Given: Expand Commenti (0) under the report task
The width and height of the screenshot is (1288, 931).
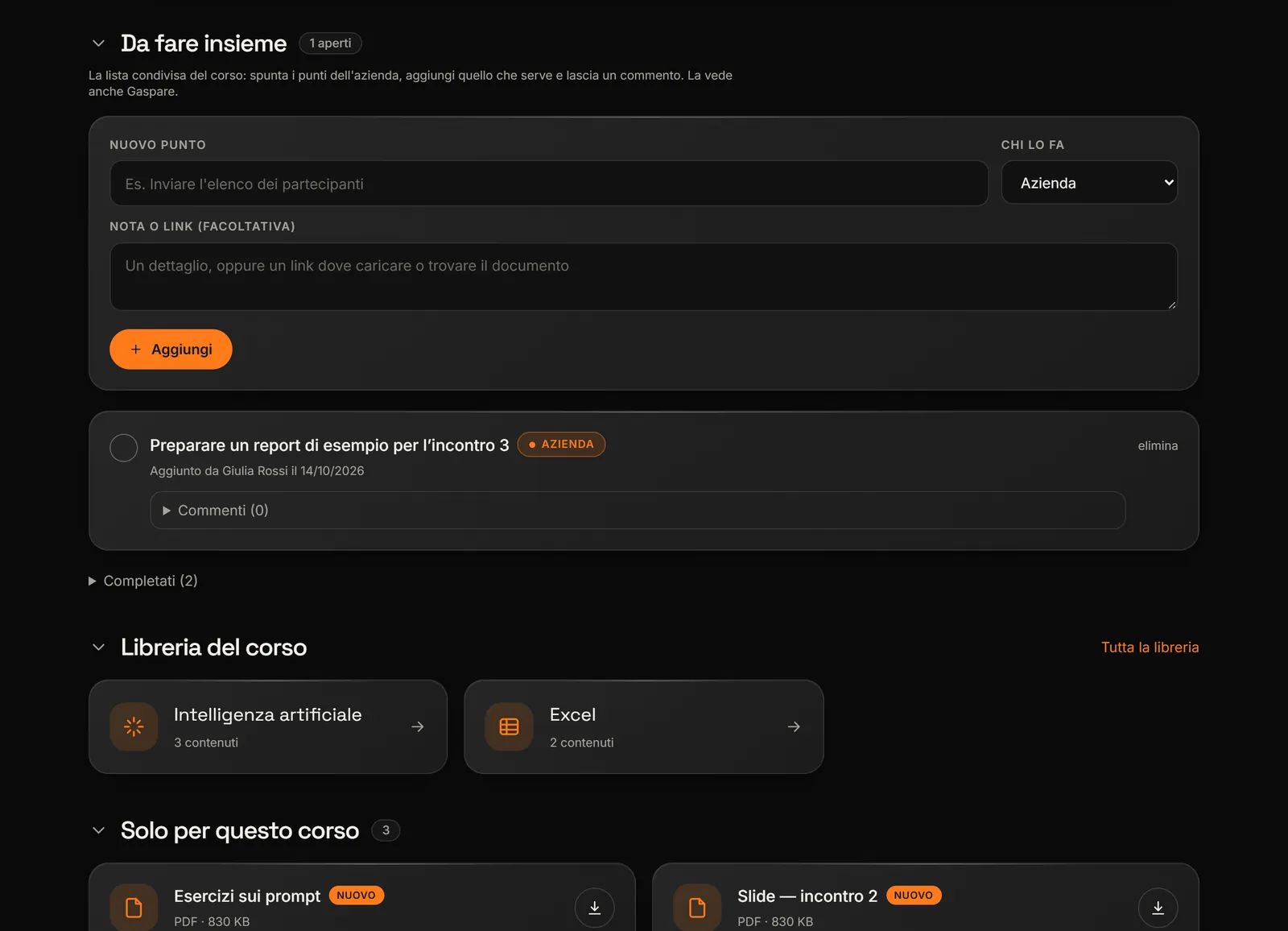Looking at the screenshot, I should [x=638, y=511].
